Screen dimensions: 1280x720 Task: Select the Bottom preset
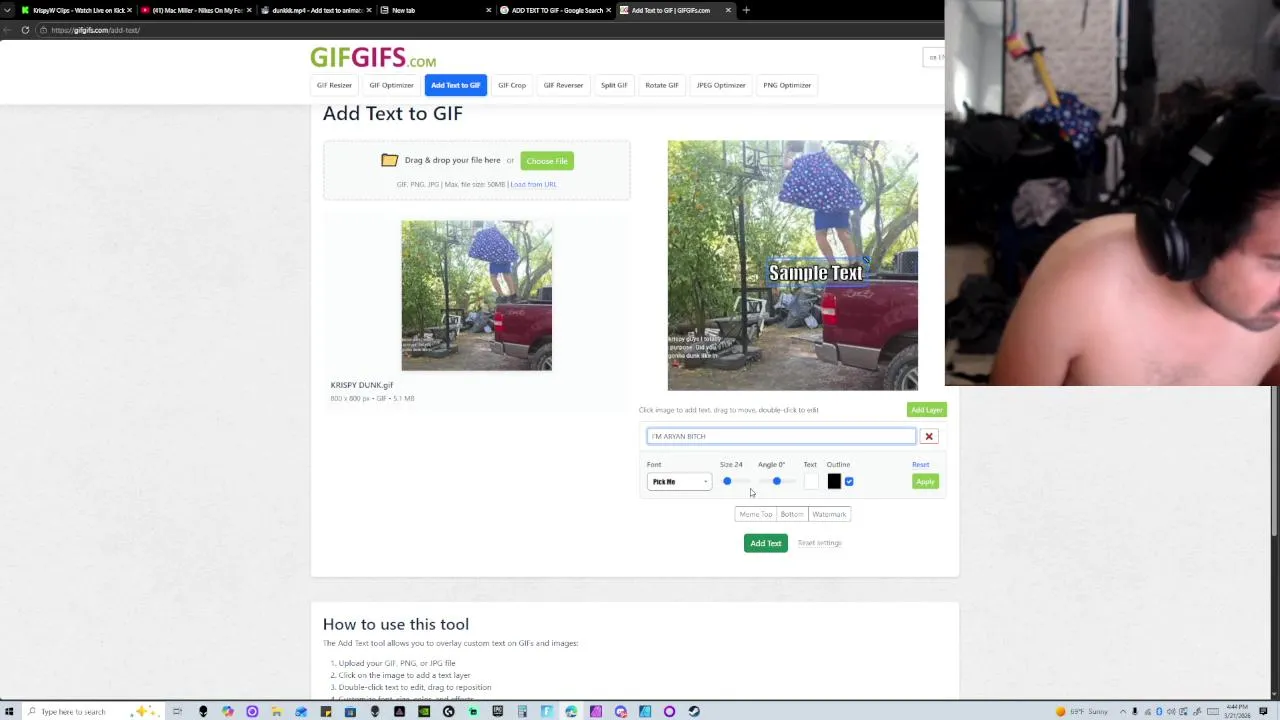[792, 514]
